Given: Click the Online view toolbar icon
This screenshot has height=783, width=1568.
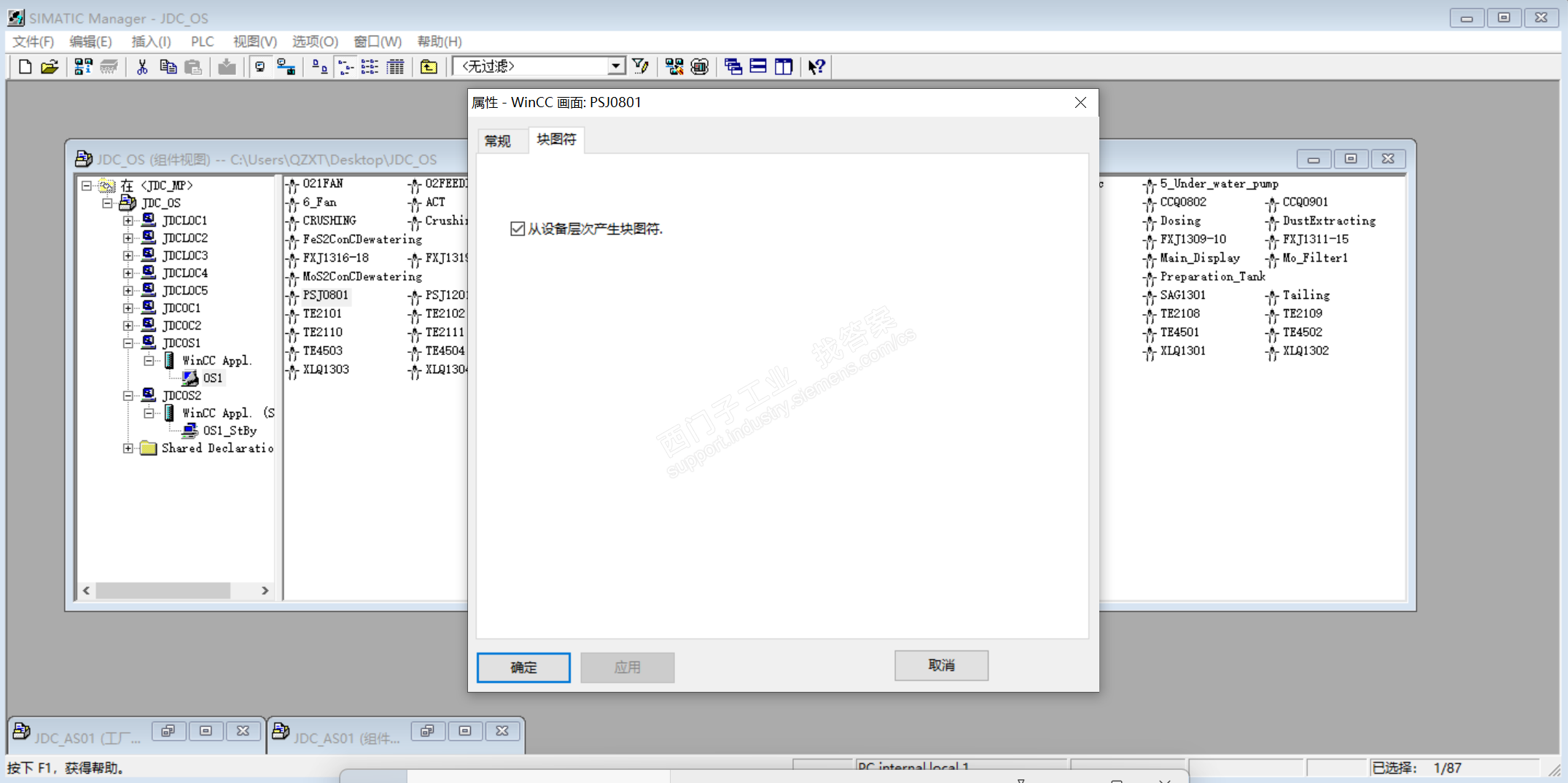Looking at the screenshot, I should (286, 67).
